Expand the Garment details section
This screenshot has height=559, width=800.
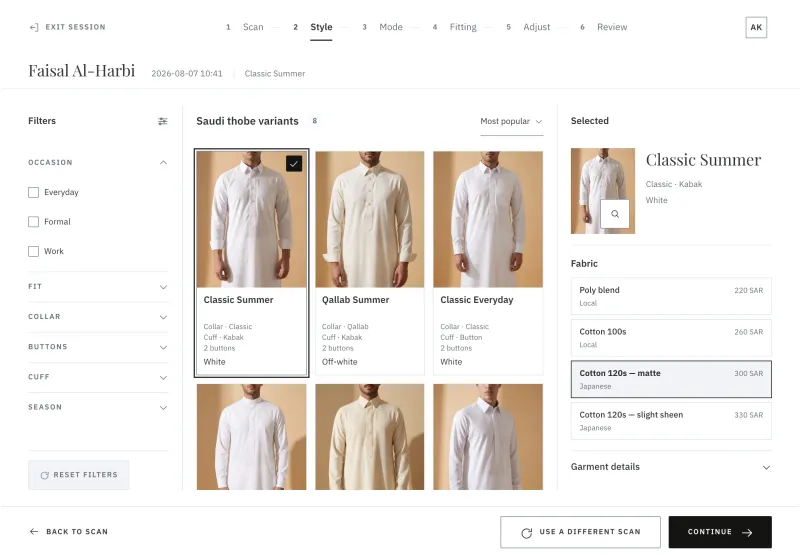pyautogui.click(x=671, y=467)
